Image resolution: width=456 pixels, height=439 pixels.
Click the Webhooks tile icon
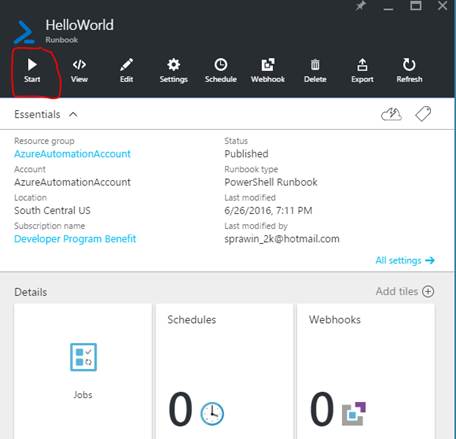pyautogui.click(x=354, y=414)
